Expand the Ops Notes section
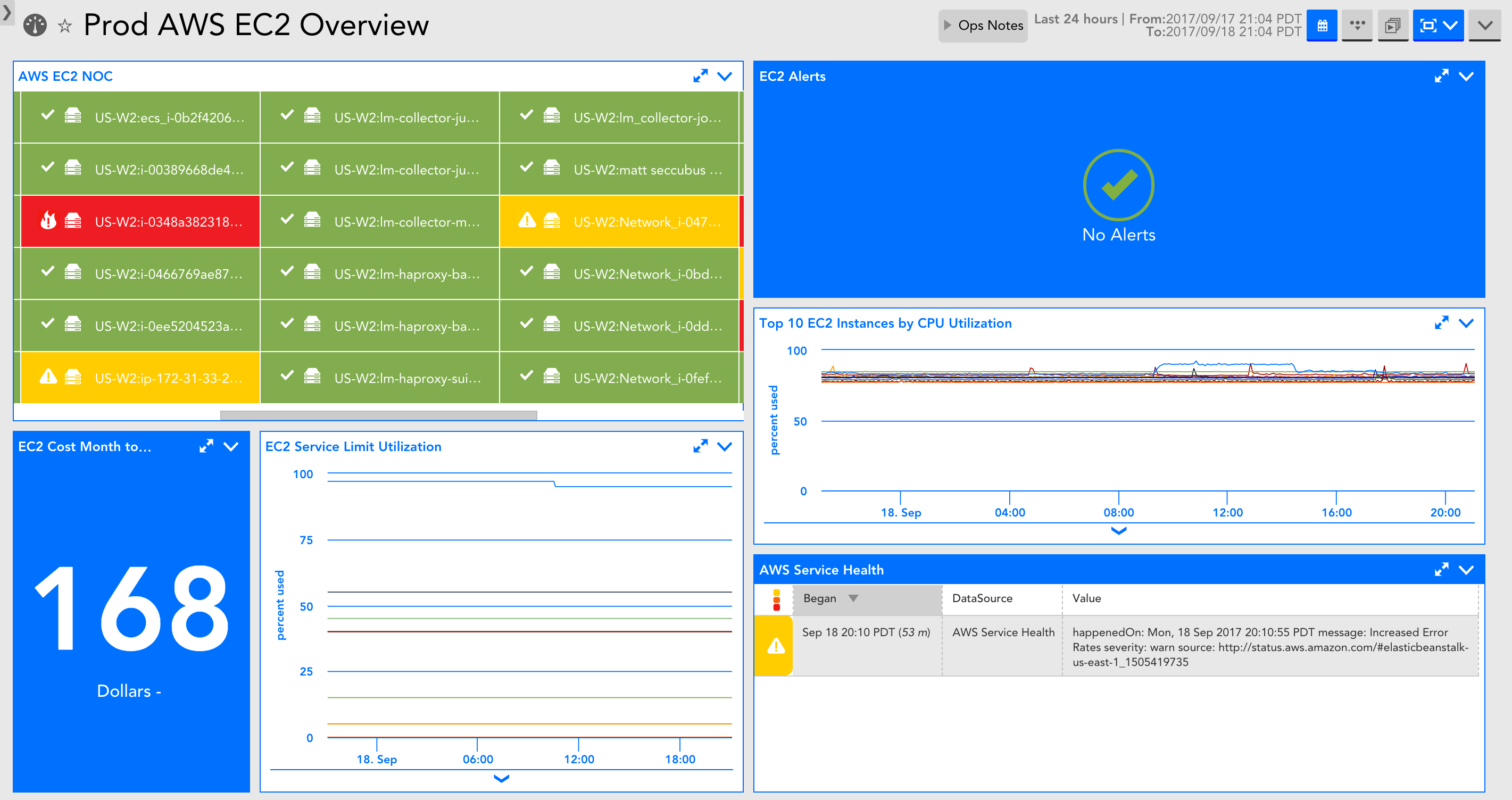The width and height of the screenshot is (1512, 800). [983, 25]
